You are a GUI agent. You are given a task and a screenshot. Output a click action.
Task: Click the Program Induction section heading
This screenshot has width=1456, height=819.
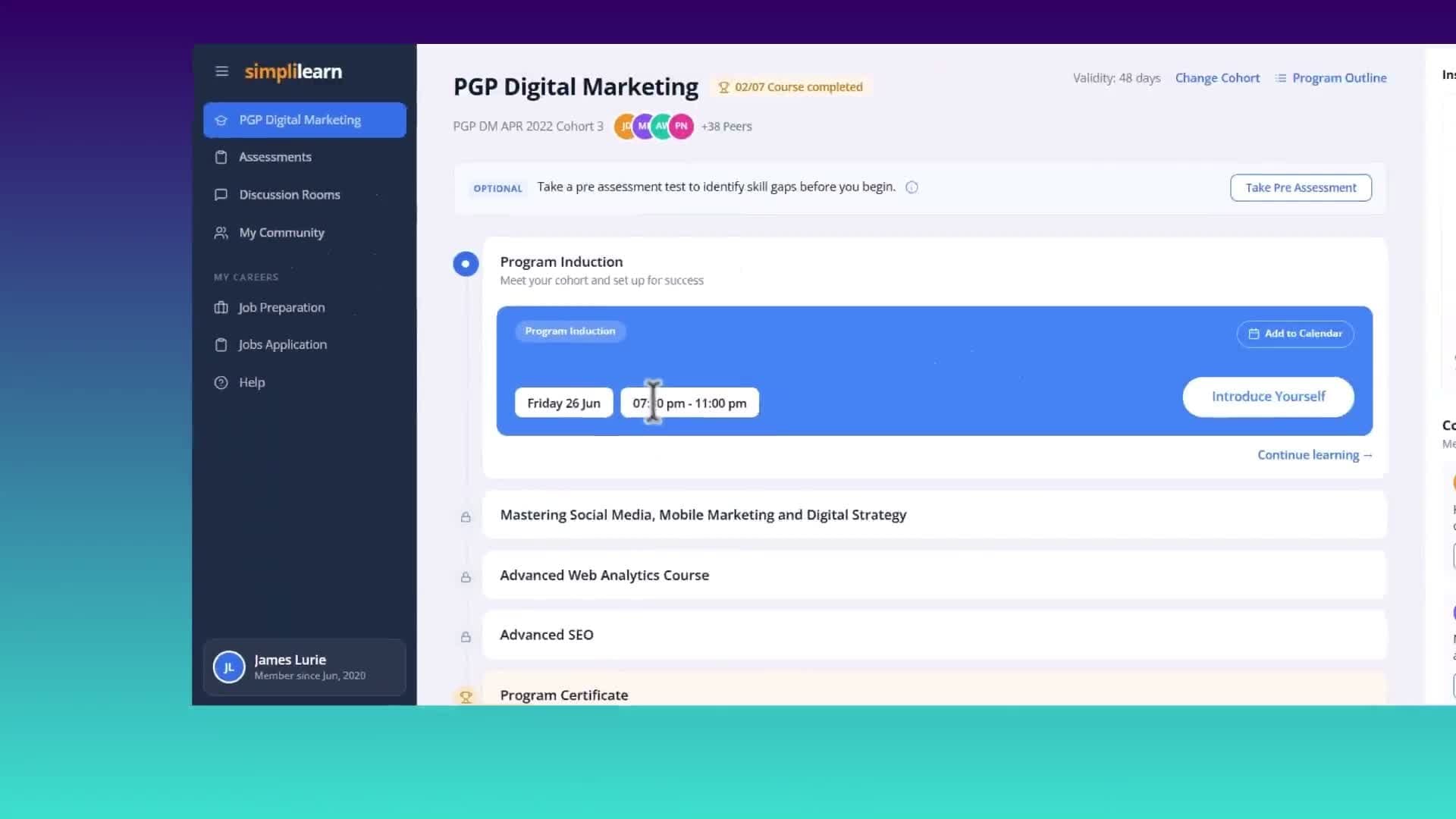click(x=561, y=262)
